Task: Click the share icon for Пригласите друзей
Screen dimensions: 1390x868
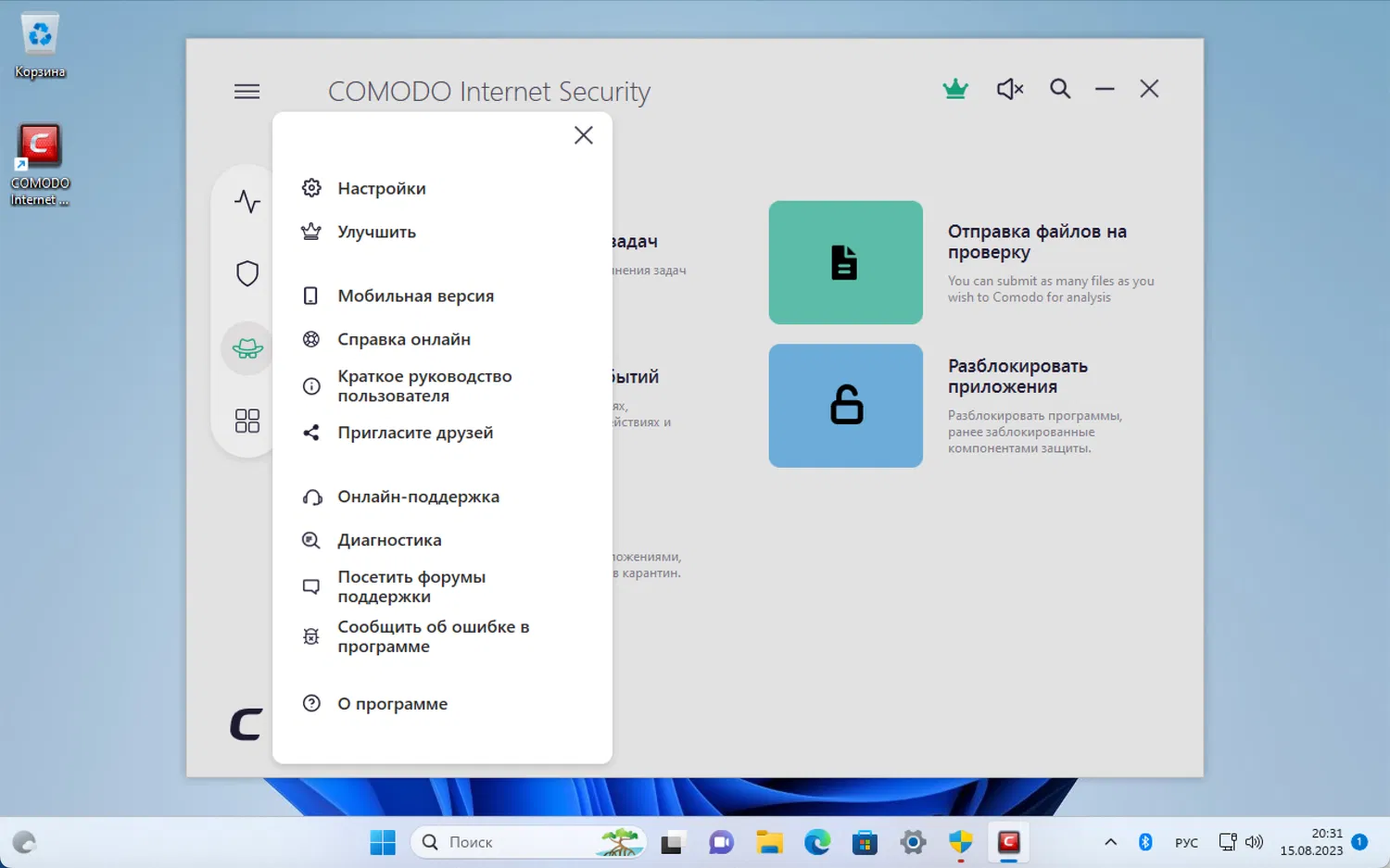Action: click(311, 433)
